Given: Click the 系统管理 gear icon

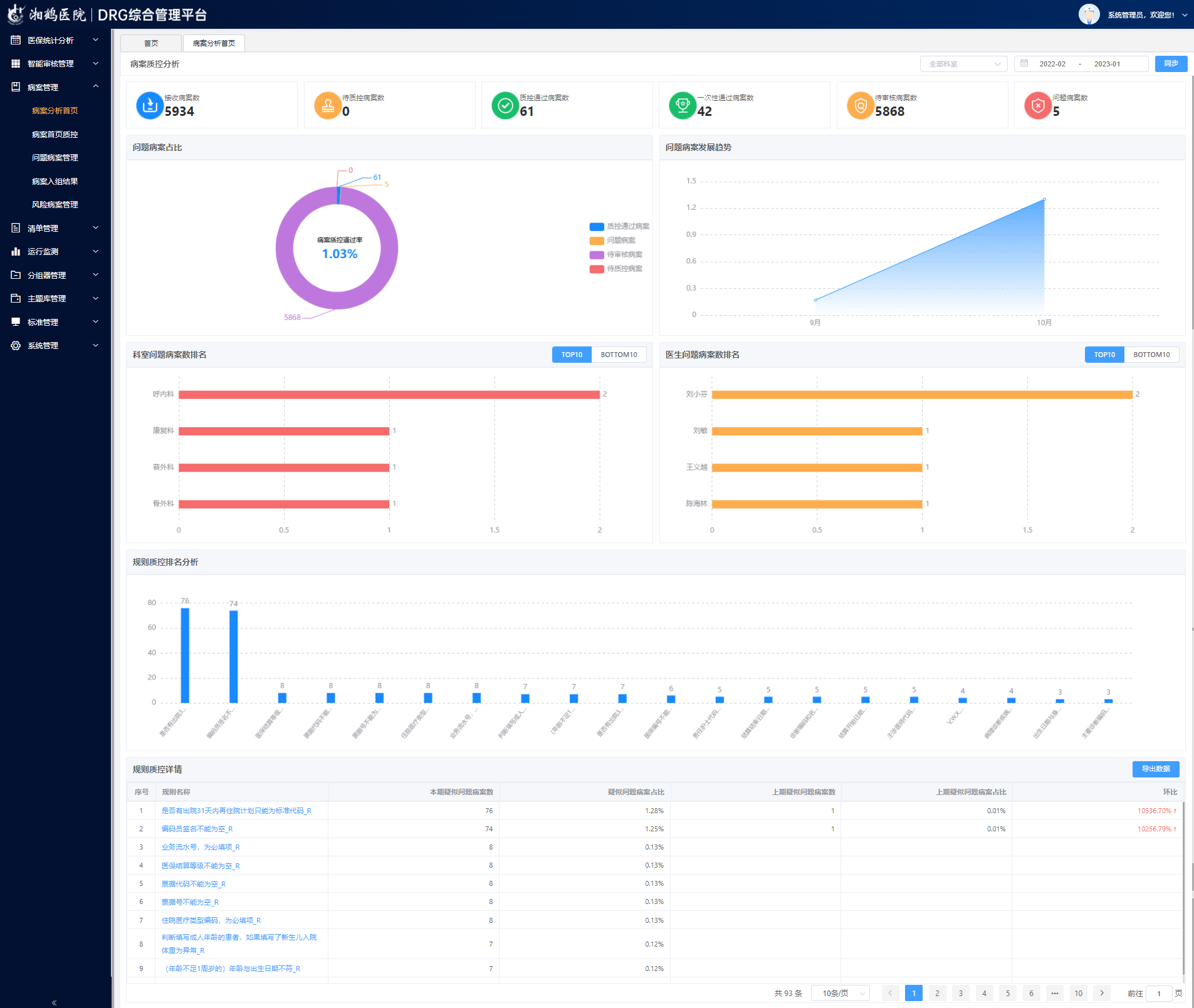Looking at the screenshot, I should pyautogui.click(x=16, y=345).
